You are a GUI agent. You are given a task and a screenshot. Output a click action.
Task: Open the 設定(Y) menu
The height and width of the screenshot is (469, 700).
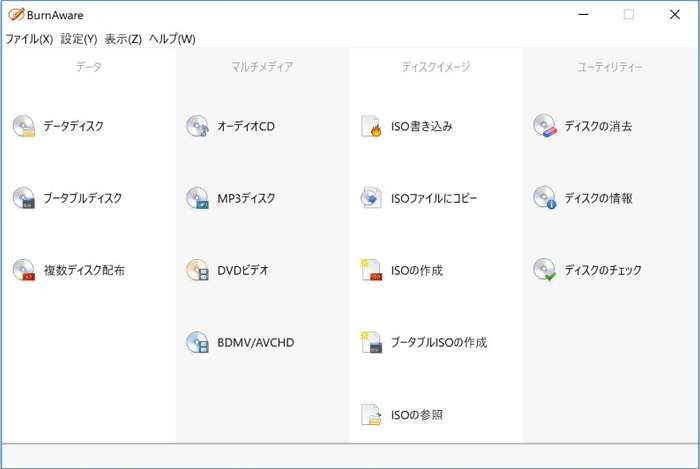click(x=79, y=39)
